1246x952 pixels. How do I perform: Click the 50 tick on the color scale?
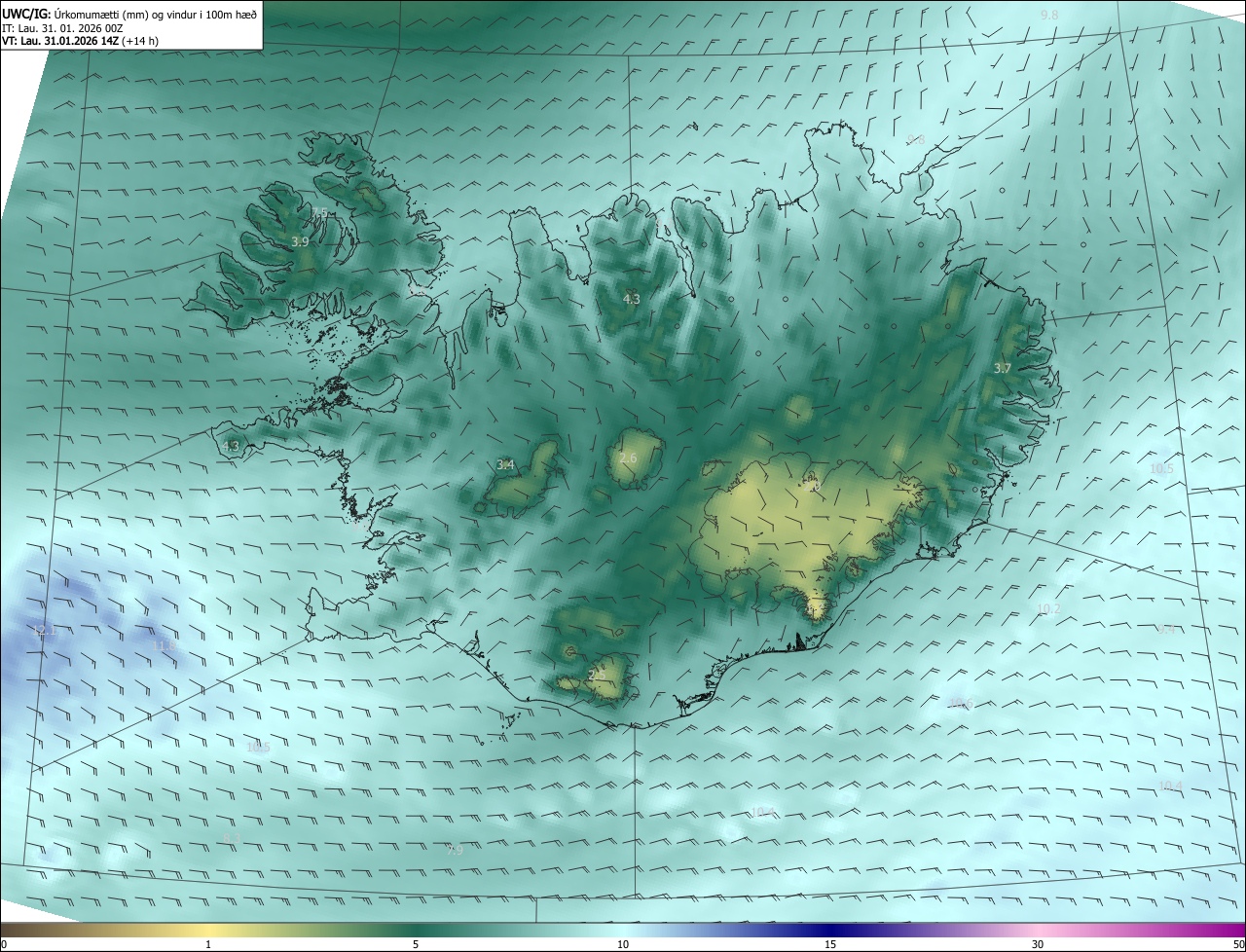pos(1239,944)
